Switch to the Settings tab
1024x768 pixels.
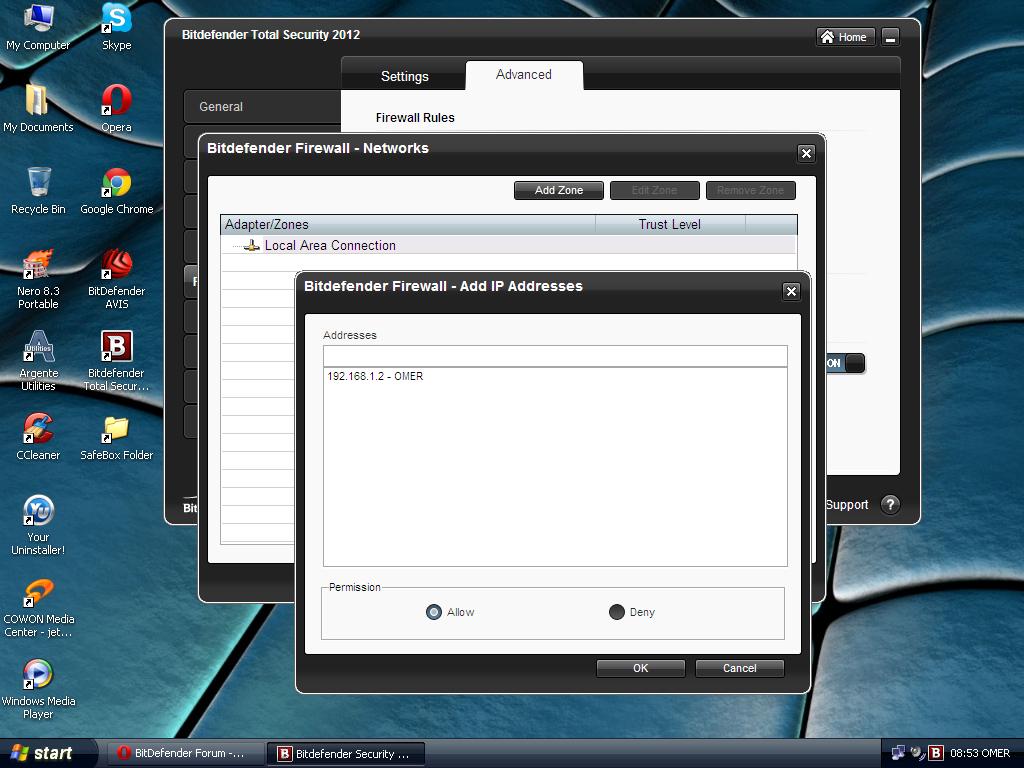[404, 76]
